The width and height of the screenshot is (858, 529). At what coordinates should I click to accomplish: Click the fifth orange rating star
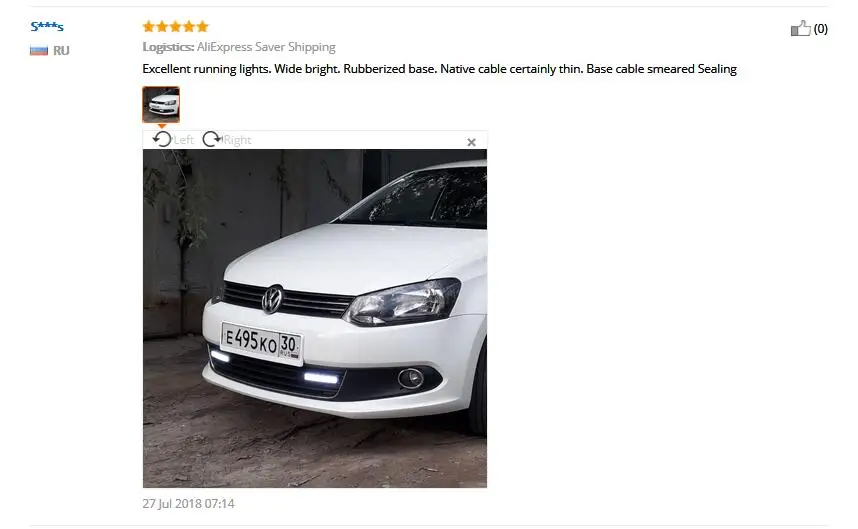click(x=202, y=26)
